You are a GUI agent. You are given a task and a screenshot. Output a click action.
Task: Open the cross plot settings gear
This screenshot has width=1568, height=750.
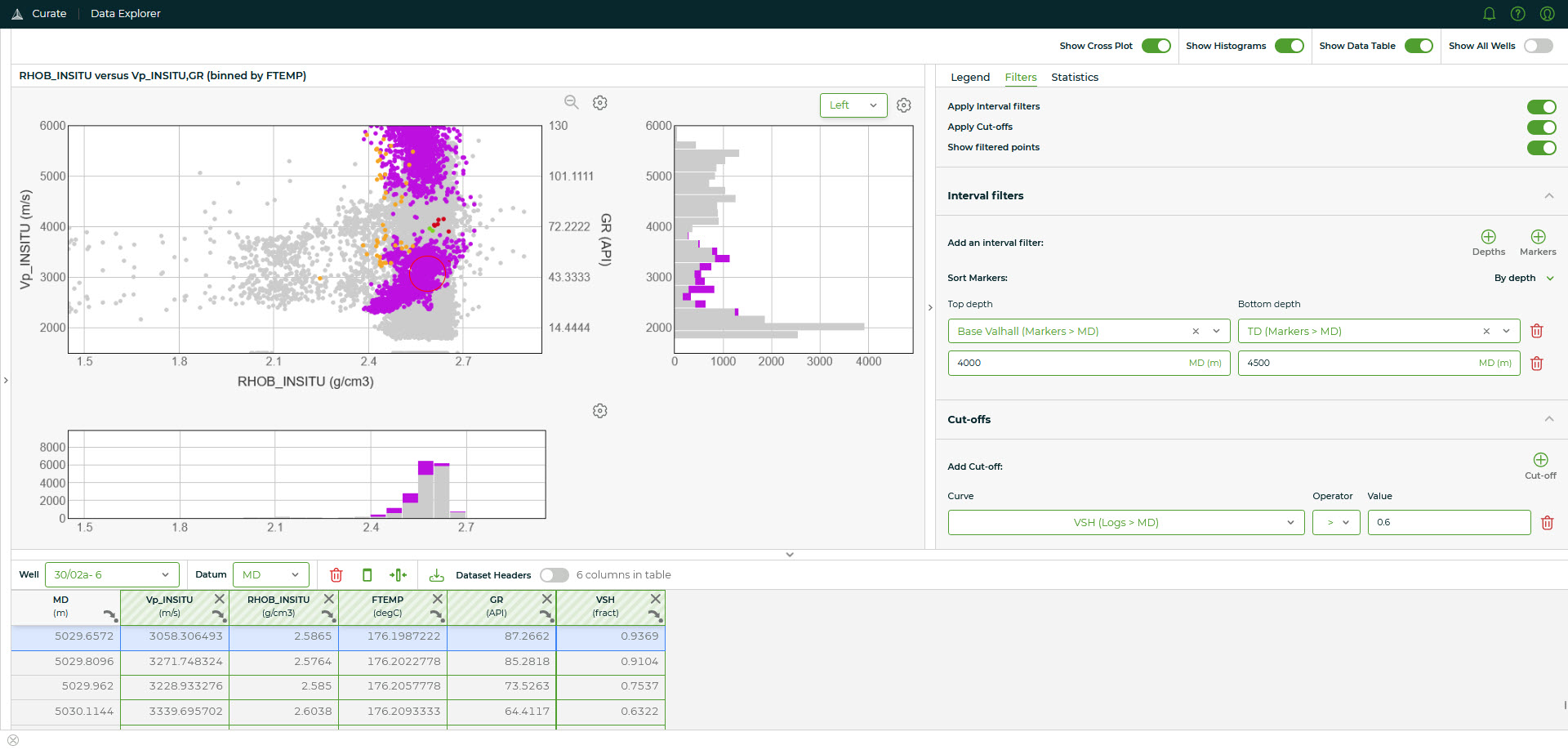point(600,102)
